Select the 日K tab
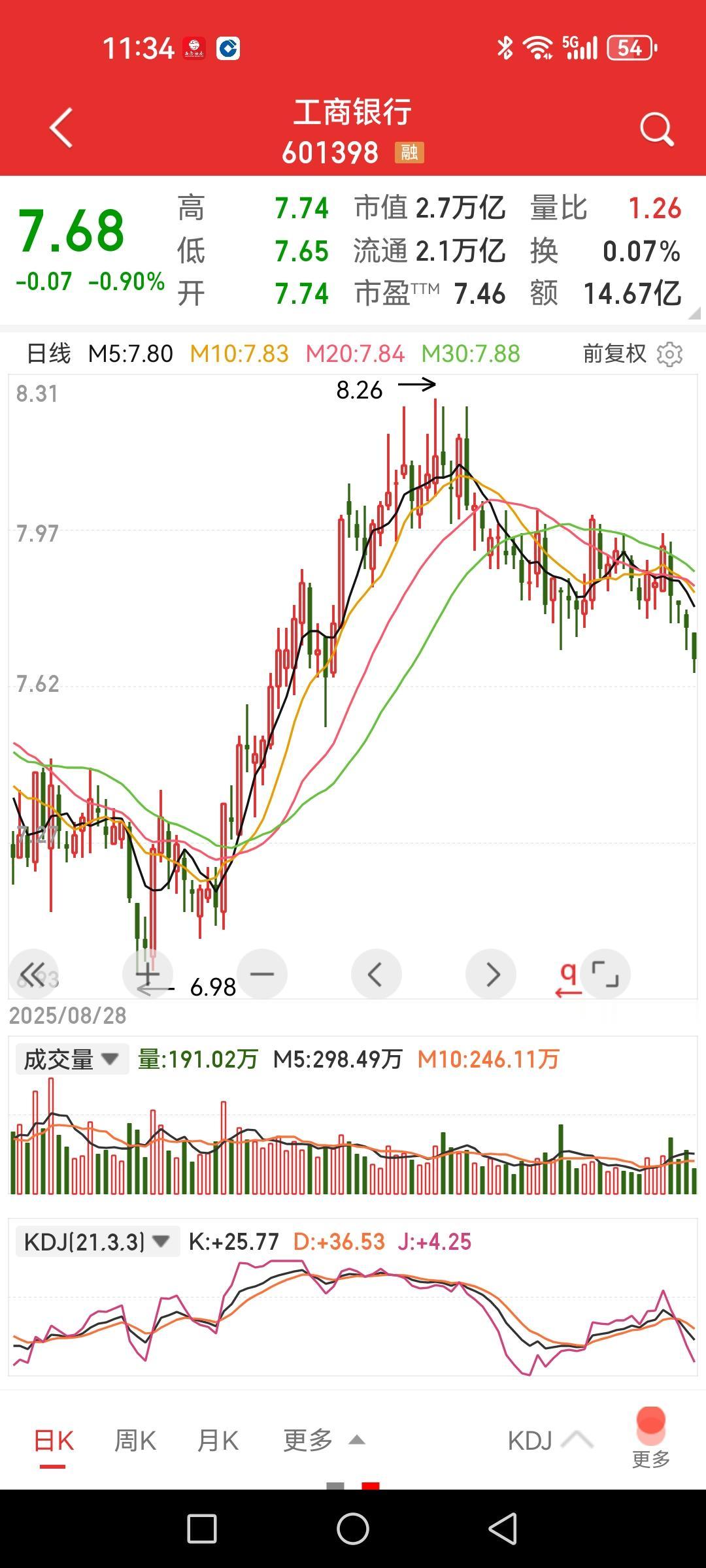Screen dimensions: 706x1568 pyautogui.click(x=54, y=1441)
